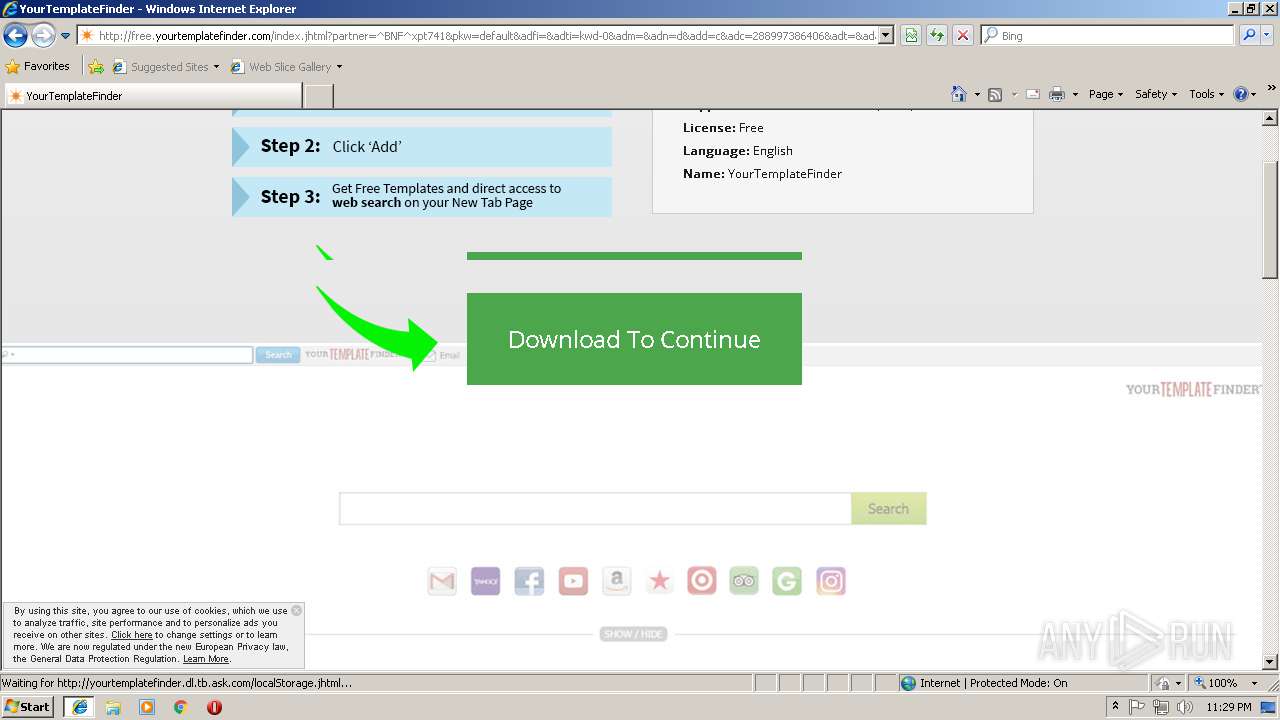Open the Page menu
The image size is (1280, 720).
(x=1106, y=94)
